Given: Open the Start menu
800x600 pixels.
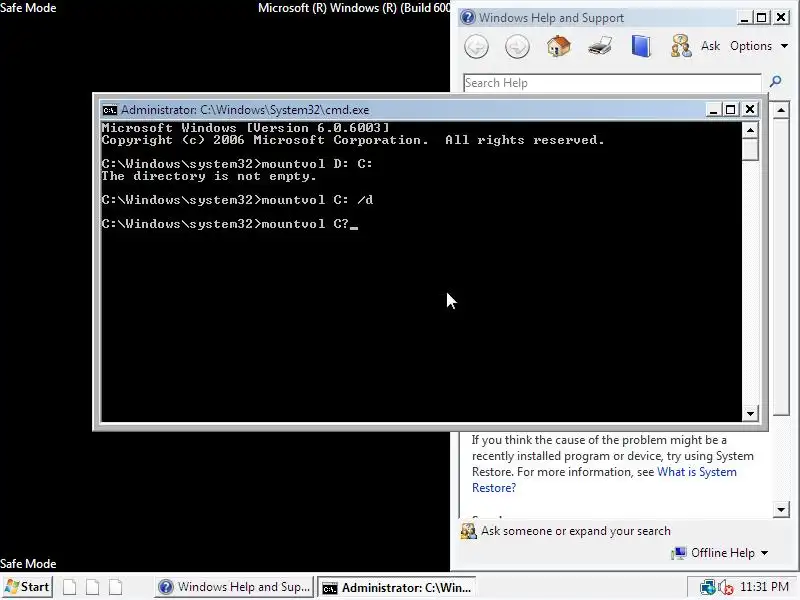Looking at the screenshot, I should tap(27, 587).
